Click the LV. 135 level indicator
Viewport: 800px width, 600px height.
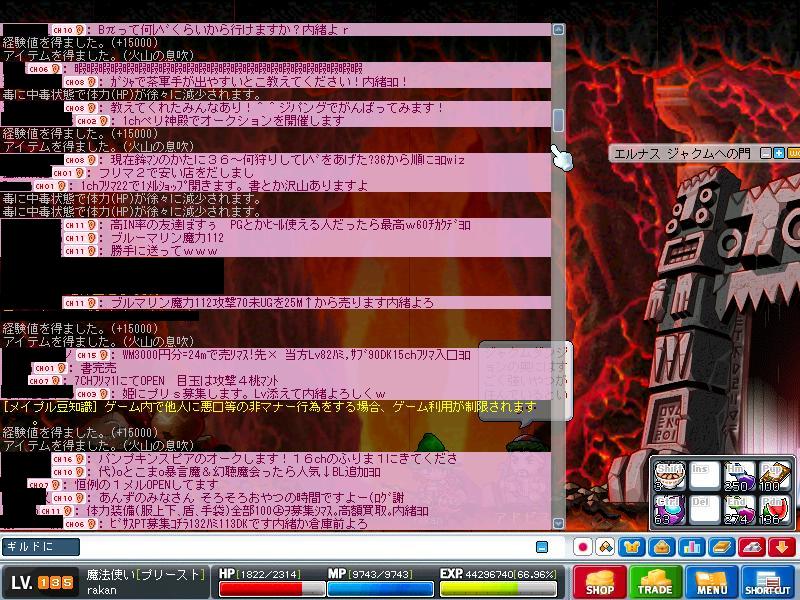(x=42, y=582)
